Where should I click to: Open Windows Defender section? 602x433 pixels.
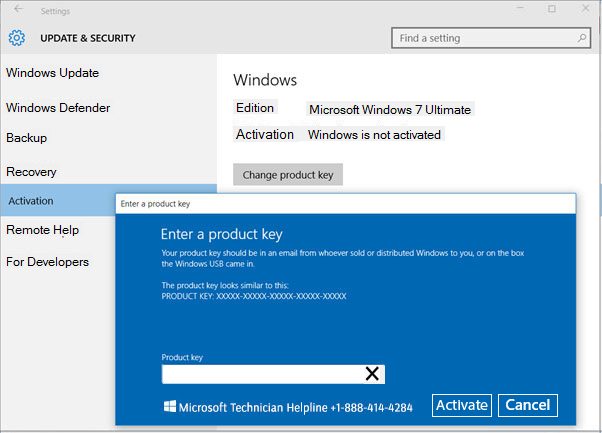coord(58,108)
